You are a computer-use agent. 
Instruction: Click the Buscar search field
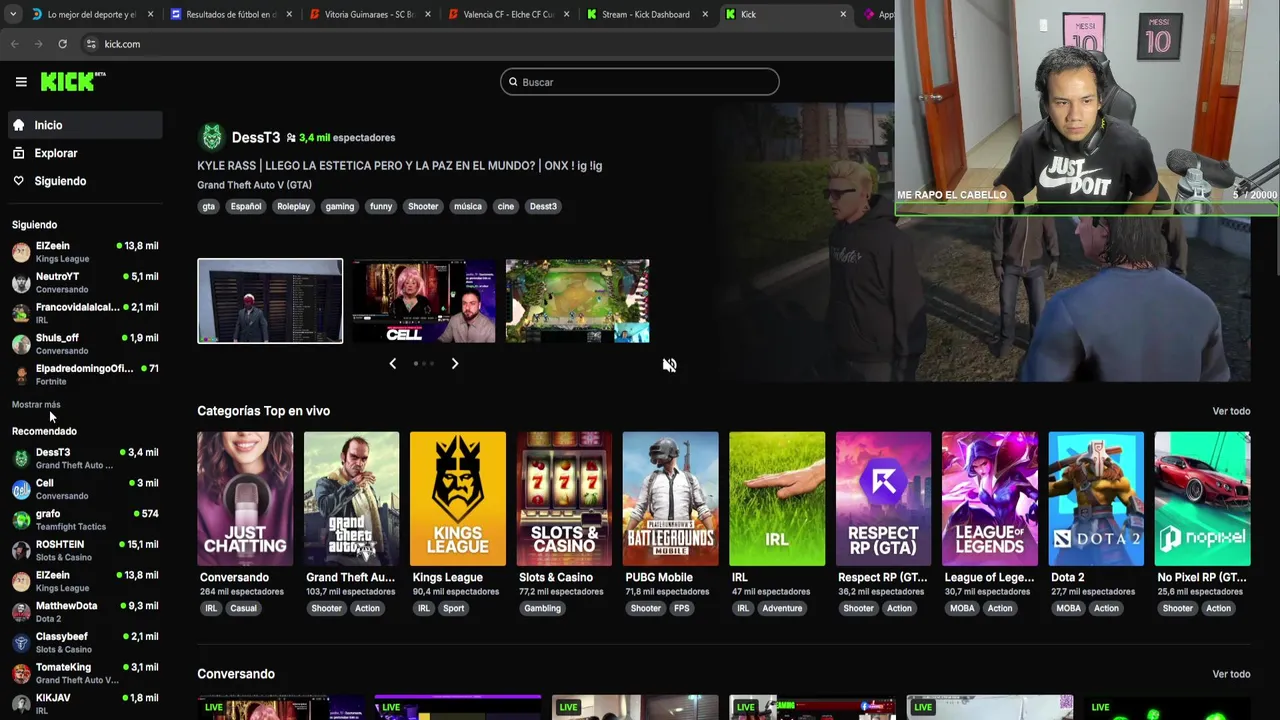pos(640,82)
